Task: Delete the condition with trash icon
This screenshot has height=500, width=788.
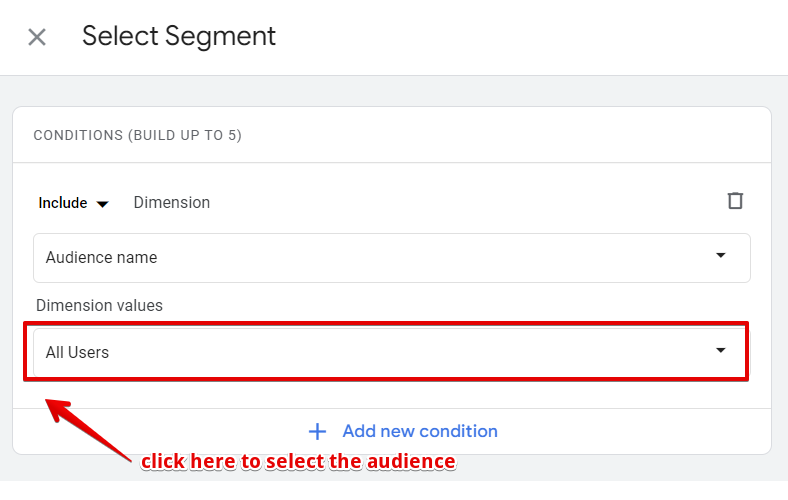Action: pos(735,201)
